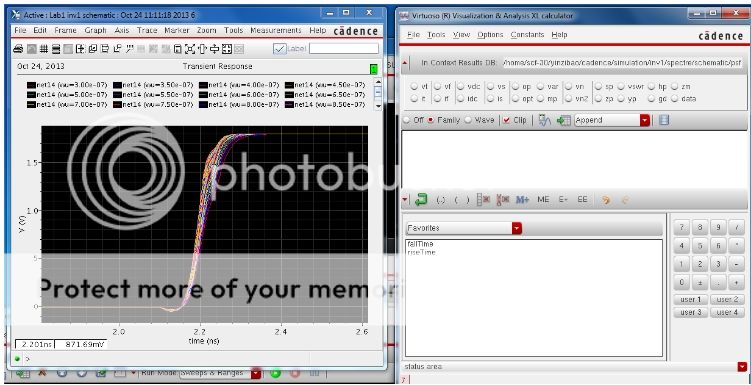The image size is (751, 385).
Task: Open the Constants menu in calculator
Action: point(527,34)
